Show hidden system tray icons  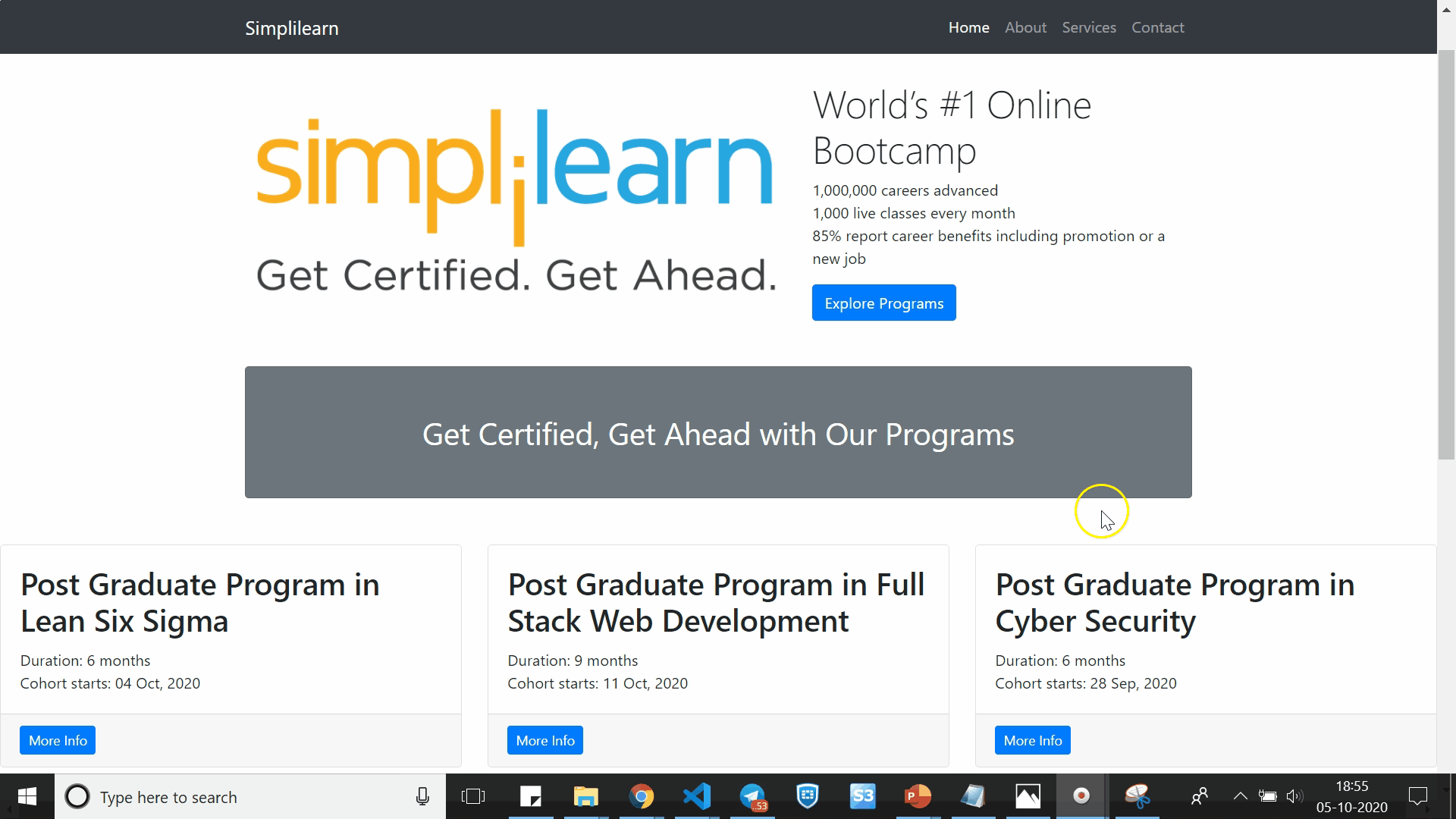pos(1241,796)
